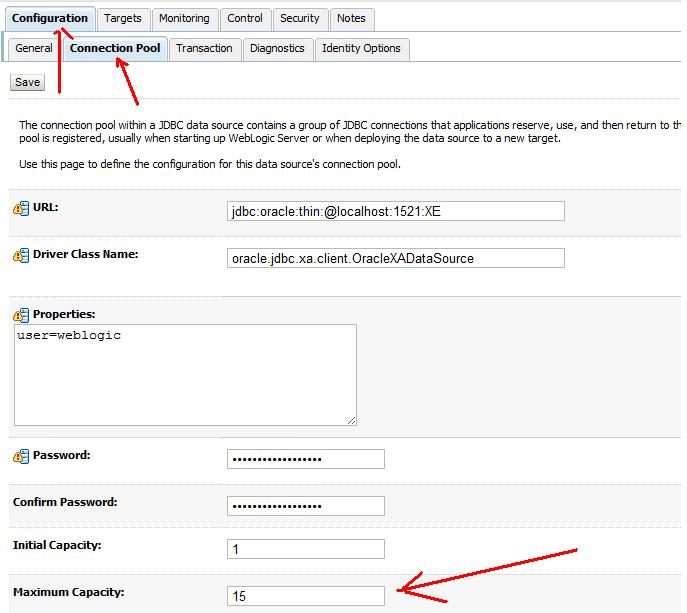Click the Confirm Password field
The width and height of the screenshot is (687, 613).
coord(306,506)
